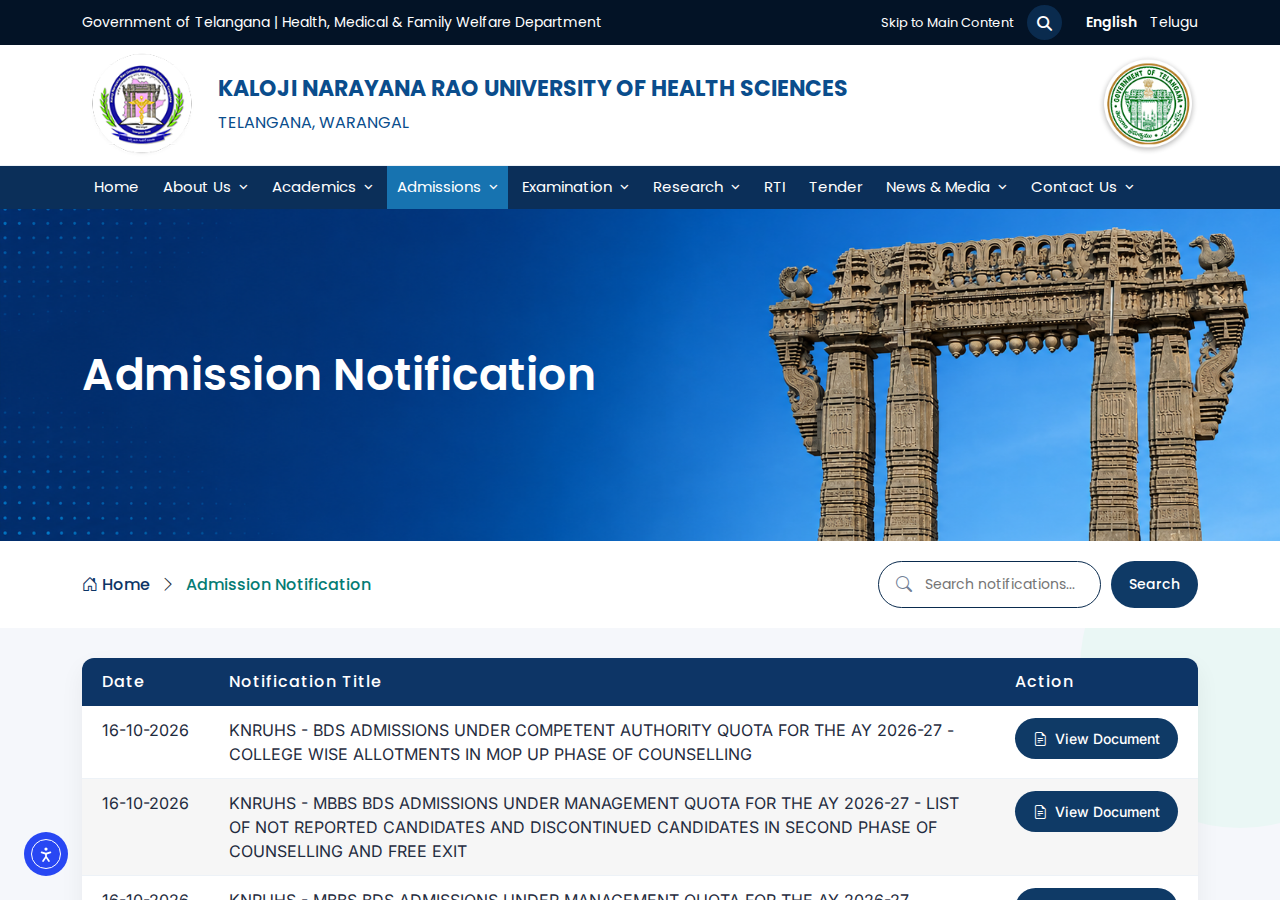Click the Admission Notification breadcrumb text
This screenshot has width=1280, height=900.
coord(278,584)
